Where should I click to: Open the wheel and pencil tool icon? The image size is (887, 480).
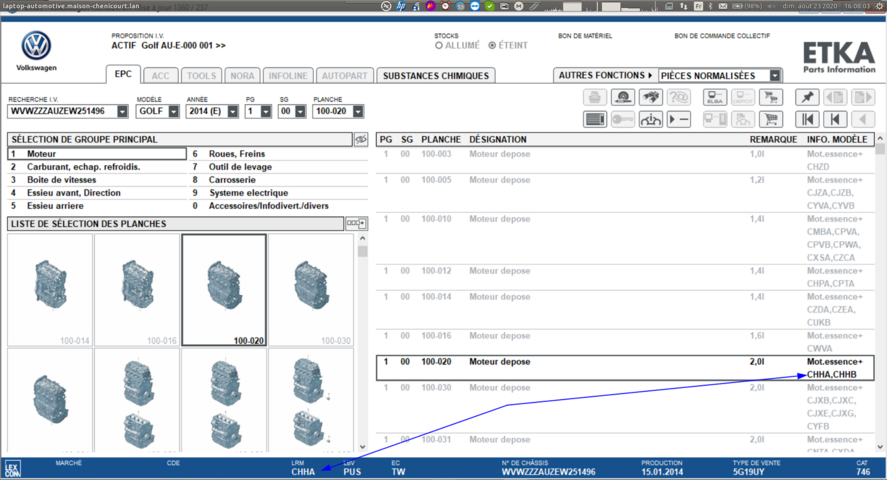coord(623,97)
